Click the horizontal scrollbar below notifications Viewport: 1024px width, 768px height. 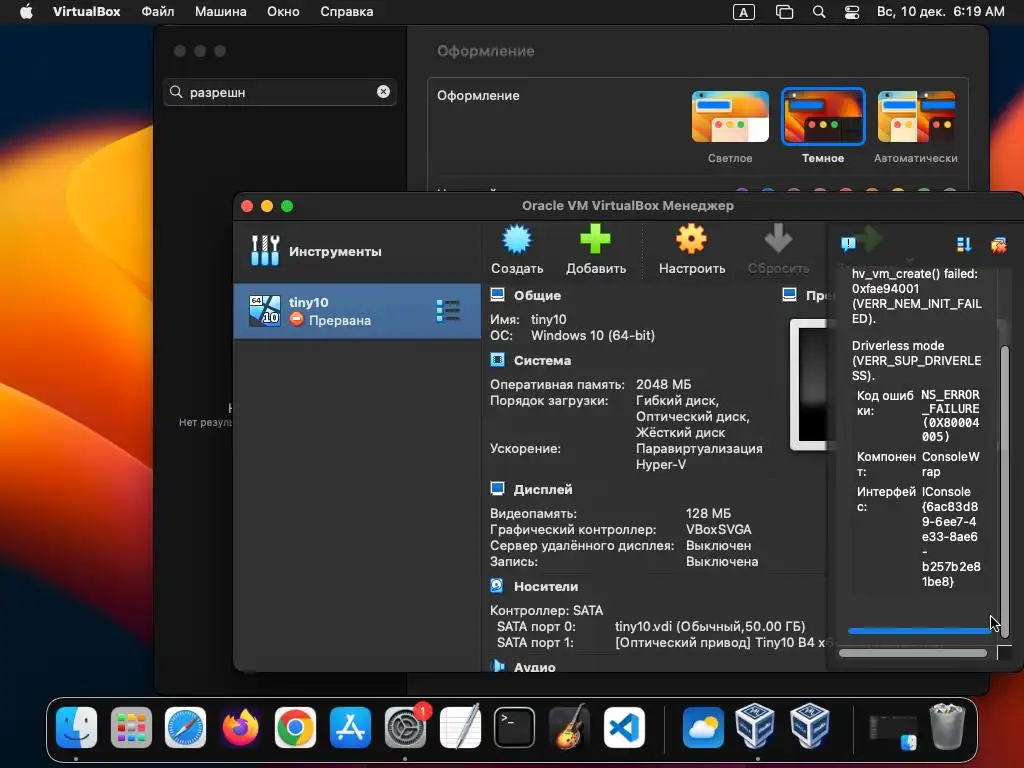point(913,652)
